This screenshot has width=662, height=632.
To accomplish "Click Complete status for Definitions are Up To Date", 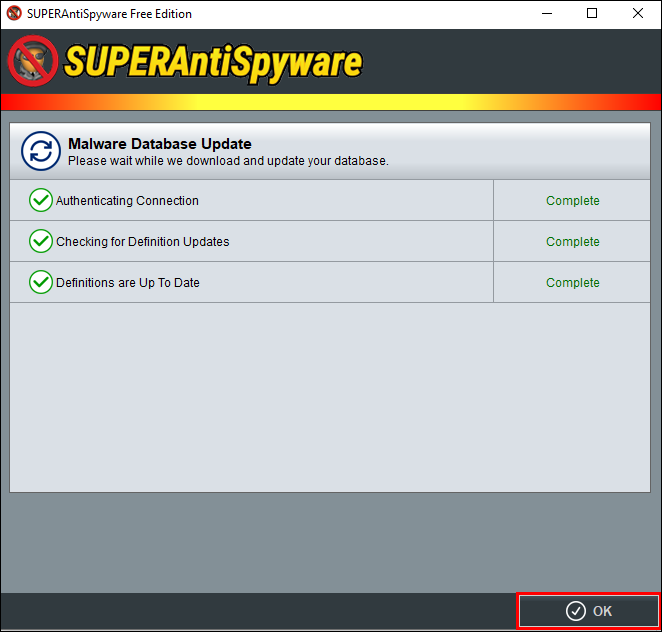I will (x=572, y=282).
